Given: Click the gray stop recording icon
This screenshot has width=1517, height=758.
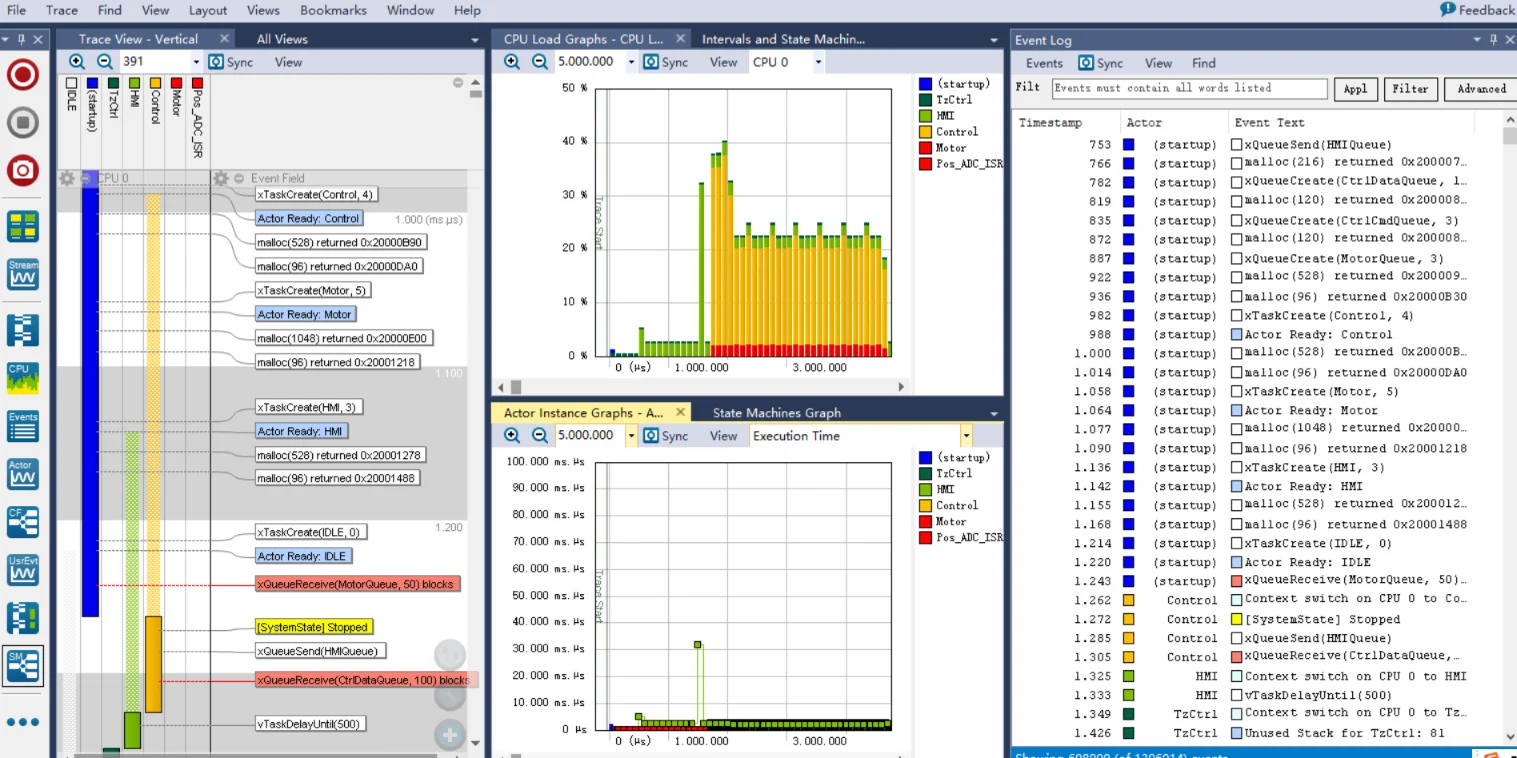Looking at the screenshot, I should pyautogui.click(x=23, y=123).
